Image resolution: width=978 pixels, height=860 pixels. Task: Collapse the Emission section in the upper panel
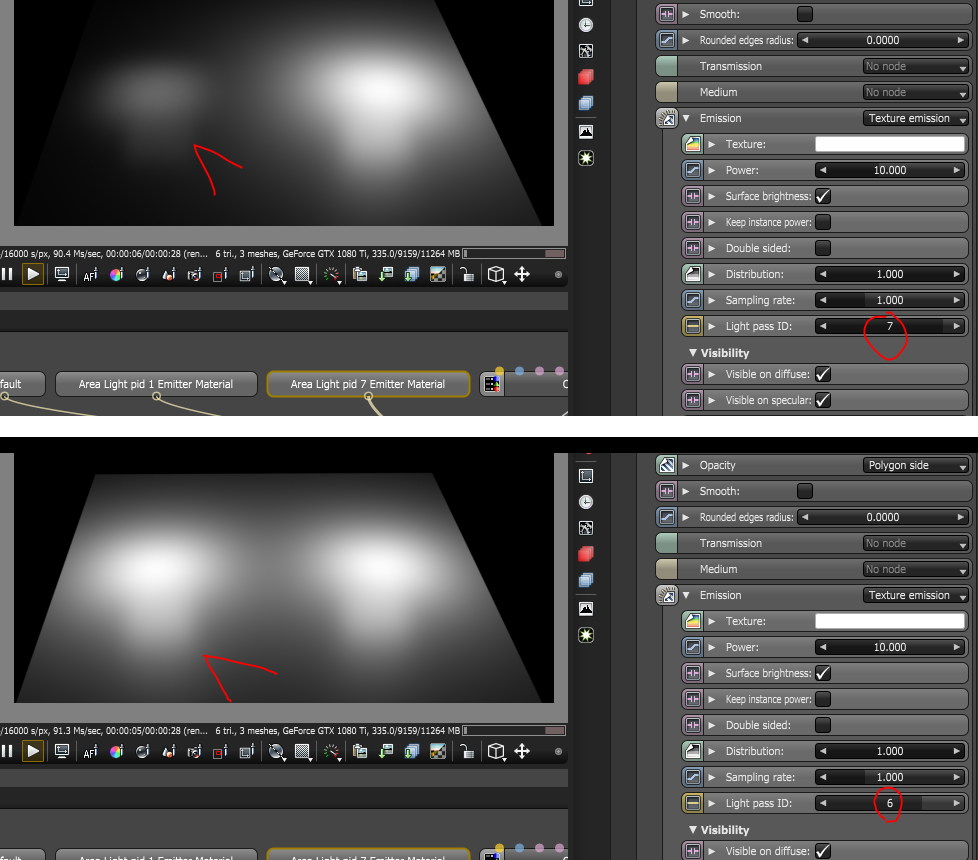tap(687, 118)
